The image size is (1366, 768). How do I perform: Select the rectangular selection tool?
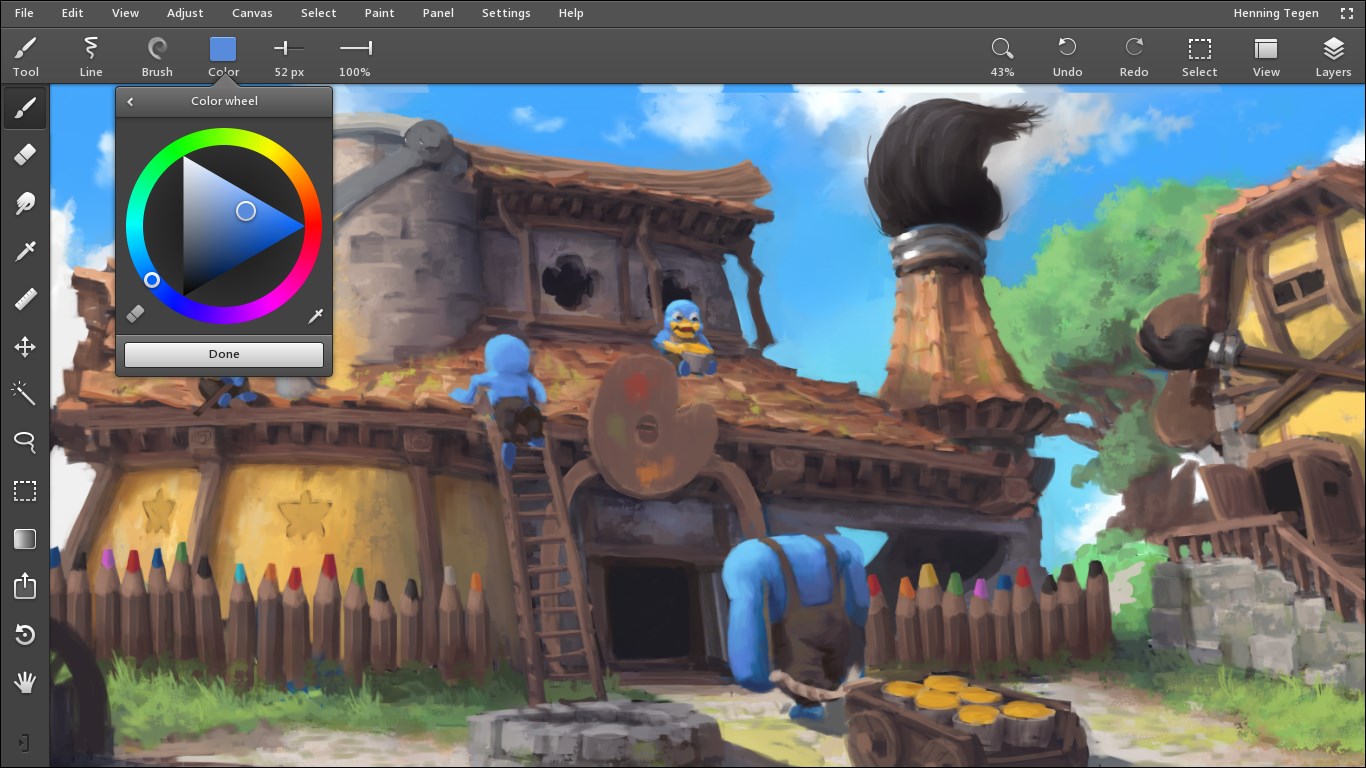click(24, 490)
